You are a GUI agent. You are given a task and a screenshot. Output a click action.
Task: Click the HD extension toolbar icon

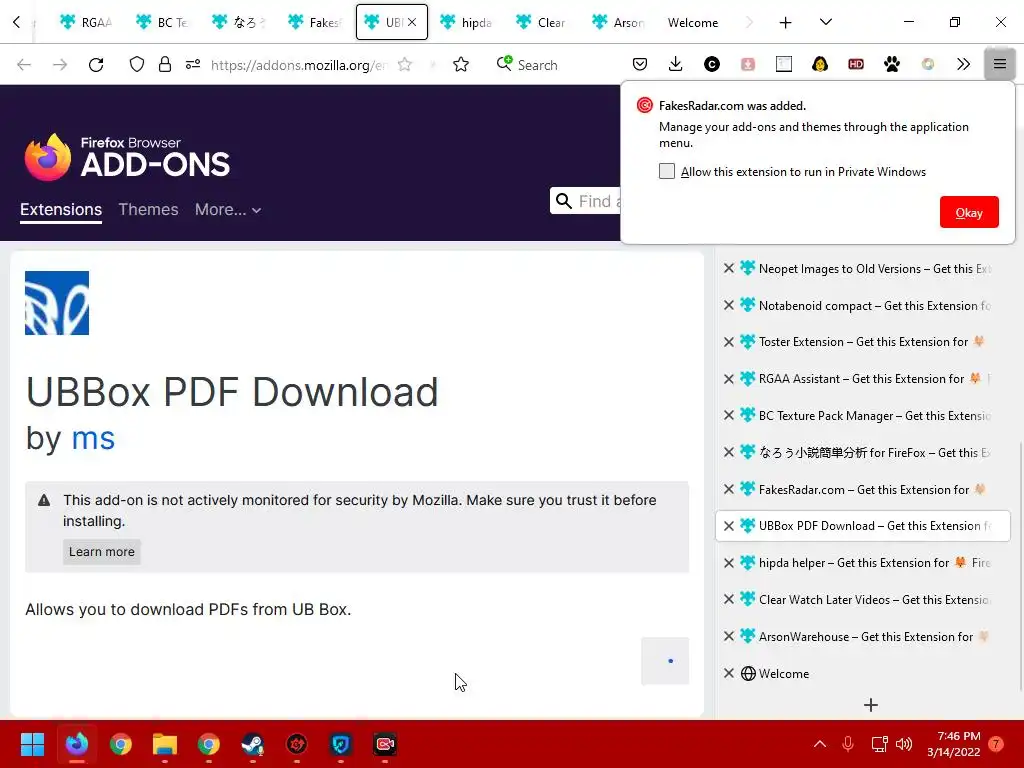click(x=856, y=64)
